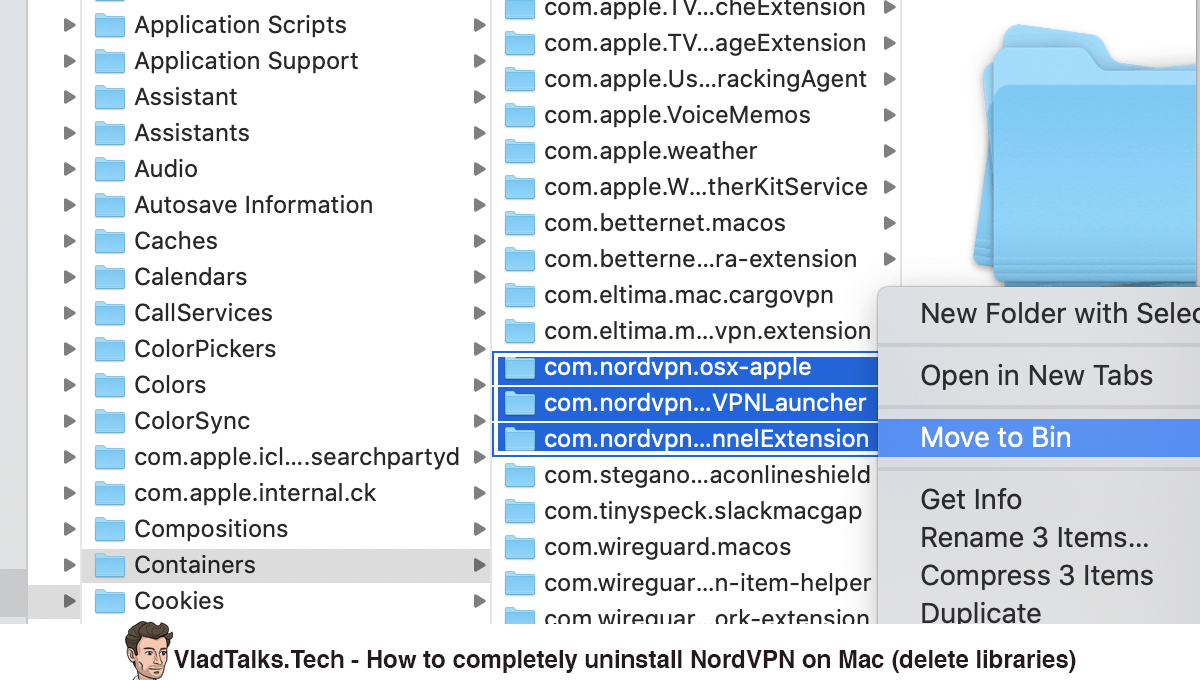Image resolution: width=1200 pixels, height=680 pixels.
Task: Click the com.betternet.macos folder icon
Action: pyautogui.click(x=520, y=223)
